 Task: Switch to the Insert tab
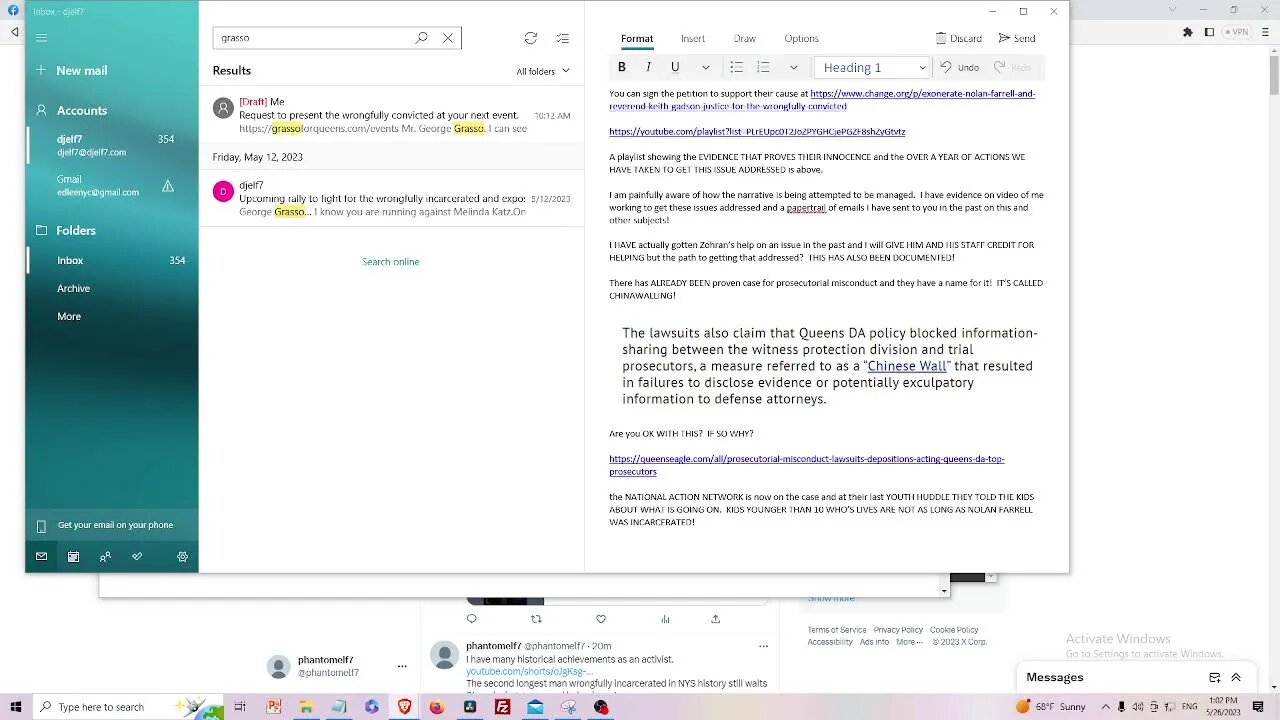[x=693, y=39]
